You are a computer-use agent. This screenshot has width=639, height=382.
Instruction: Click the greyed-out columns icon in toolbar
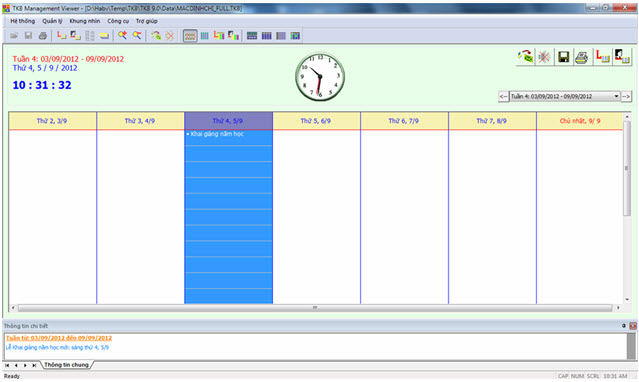90,36
